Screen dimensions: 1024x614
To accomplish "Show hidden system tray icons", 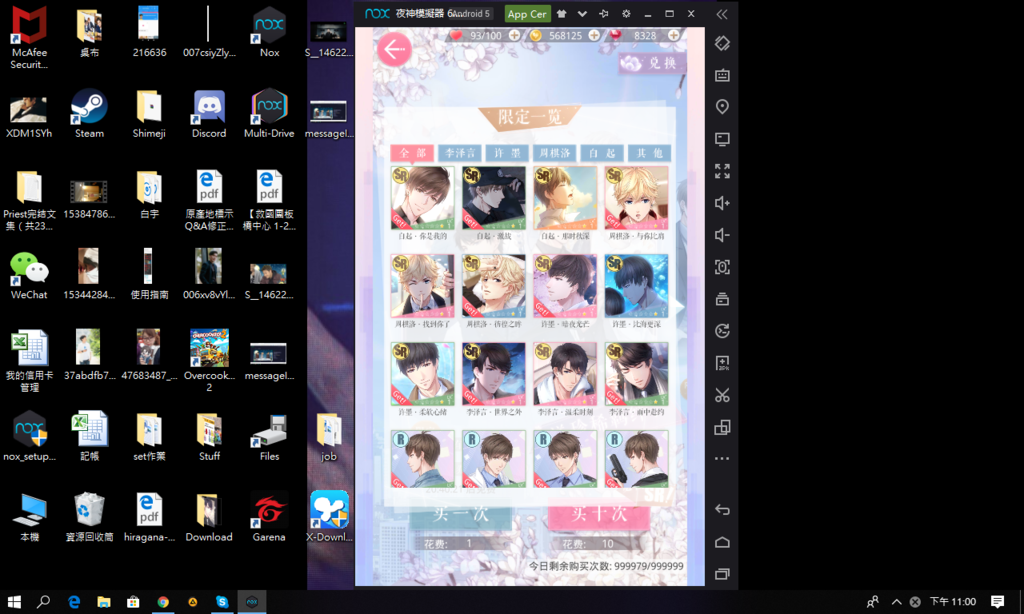I will 897,602.
